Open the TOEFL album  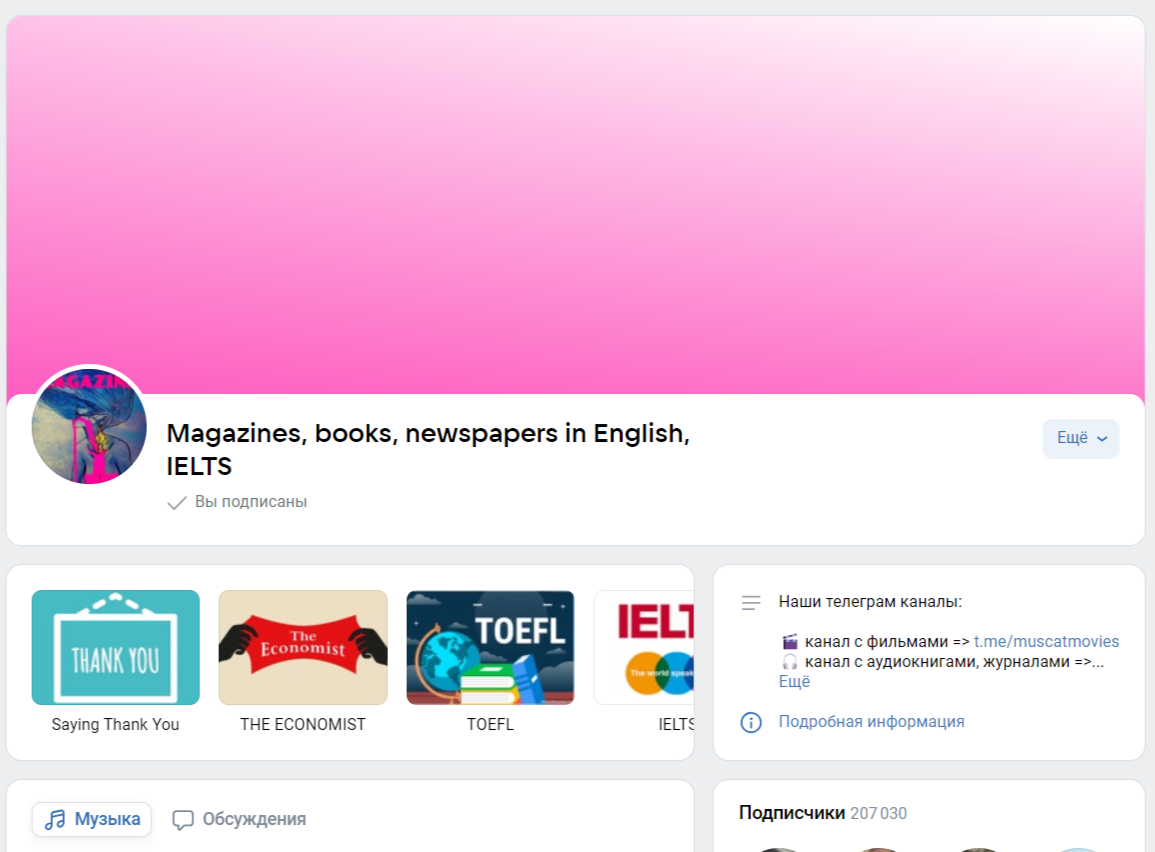(490, 647)
